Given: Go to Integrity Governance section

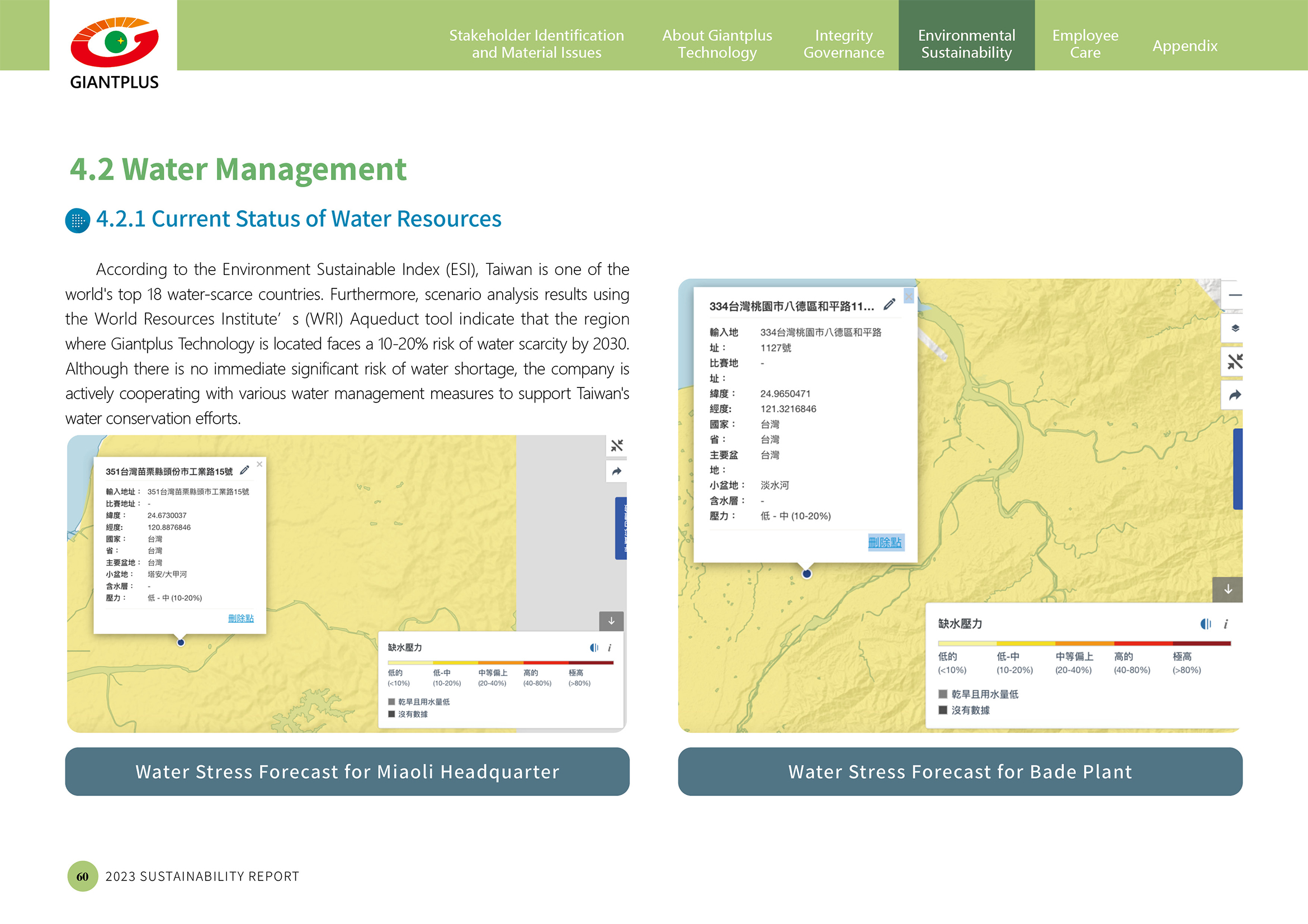Looking at the screenshot, I should coord(843,44).
